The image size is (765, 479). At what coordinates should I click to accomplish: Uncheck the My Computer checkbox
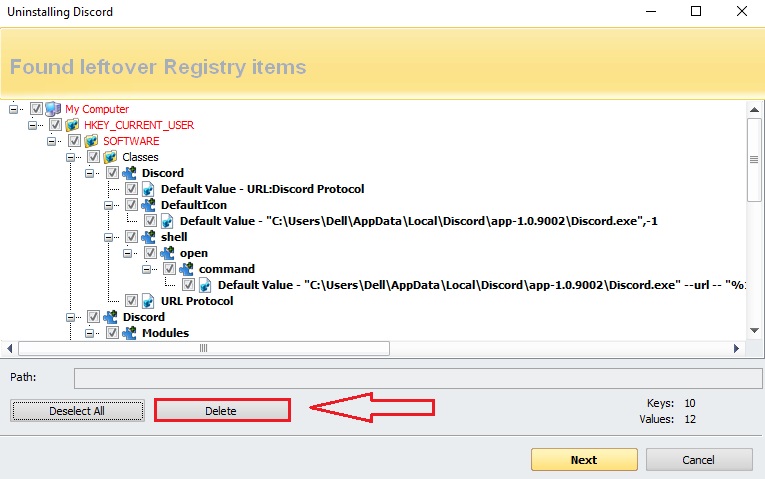36,109
